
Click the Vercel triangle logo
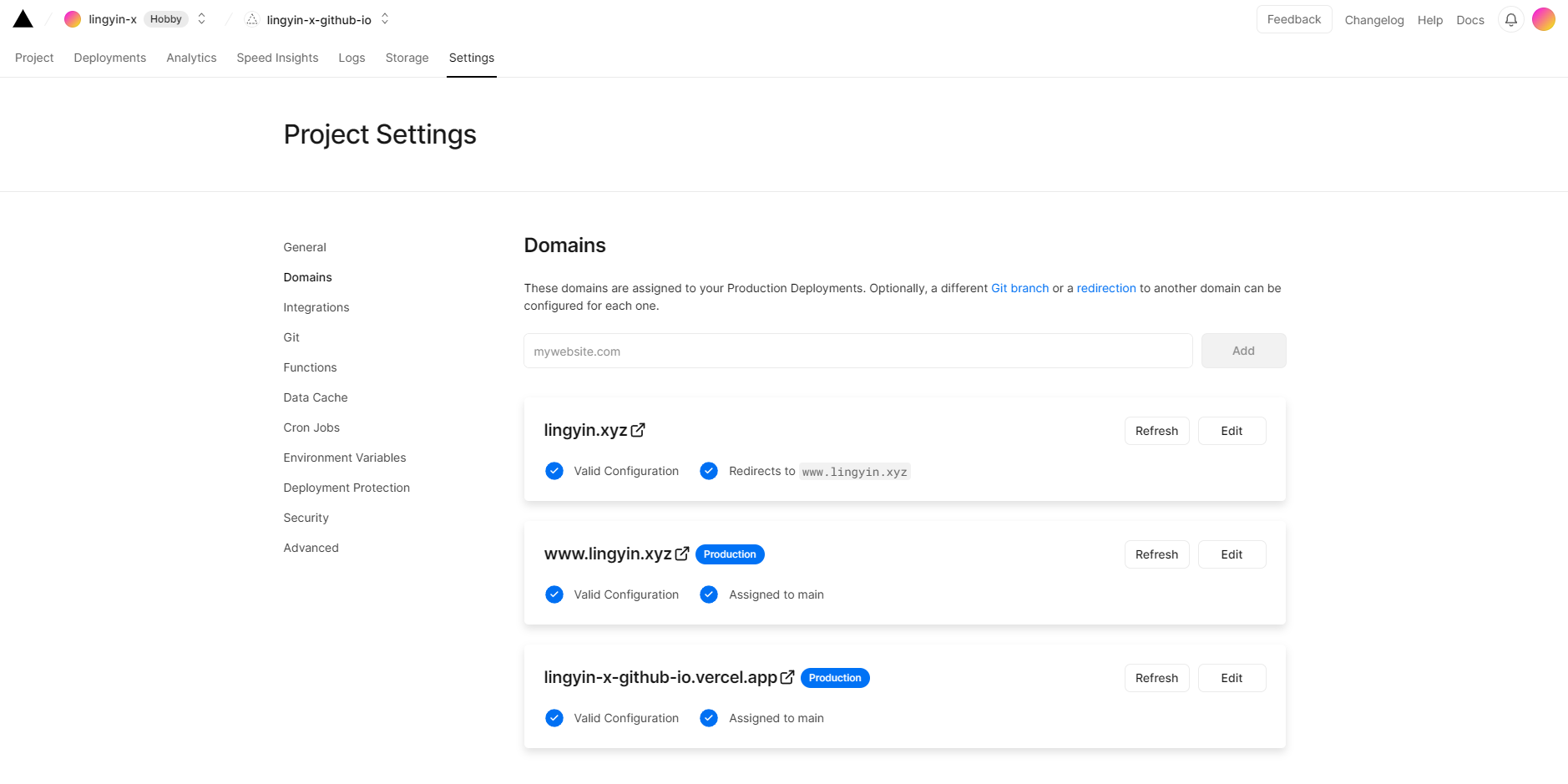pyautogui.click(x=23, y=19)
